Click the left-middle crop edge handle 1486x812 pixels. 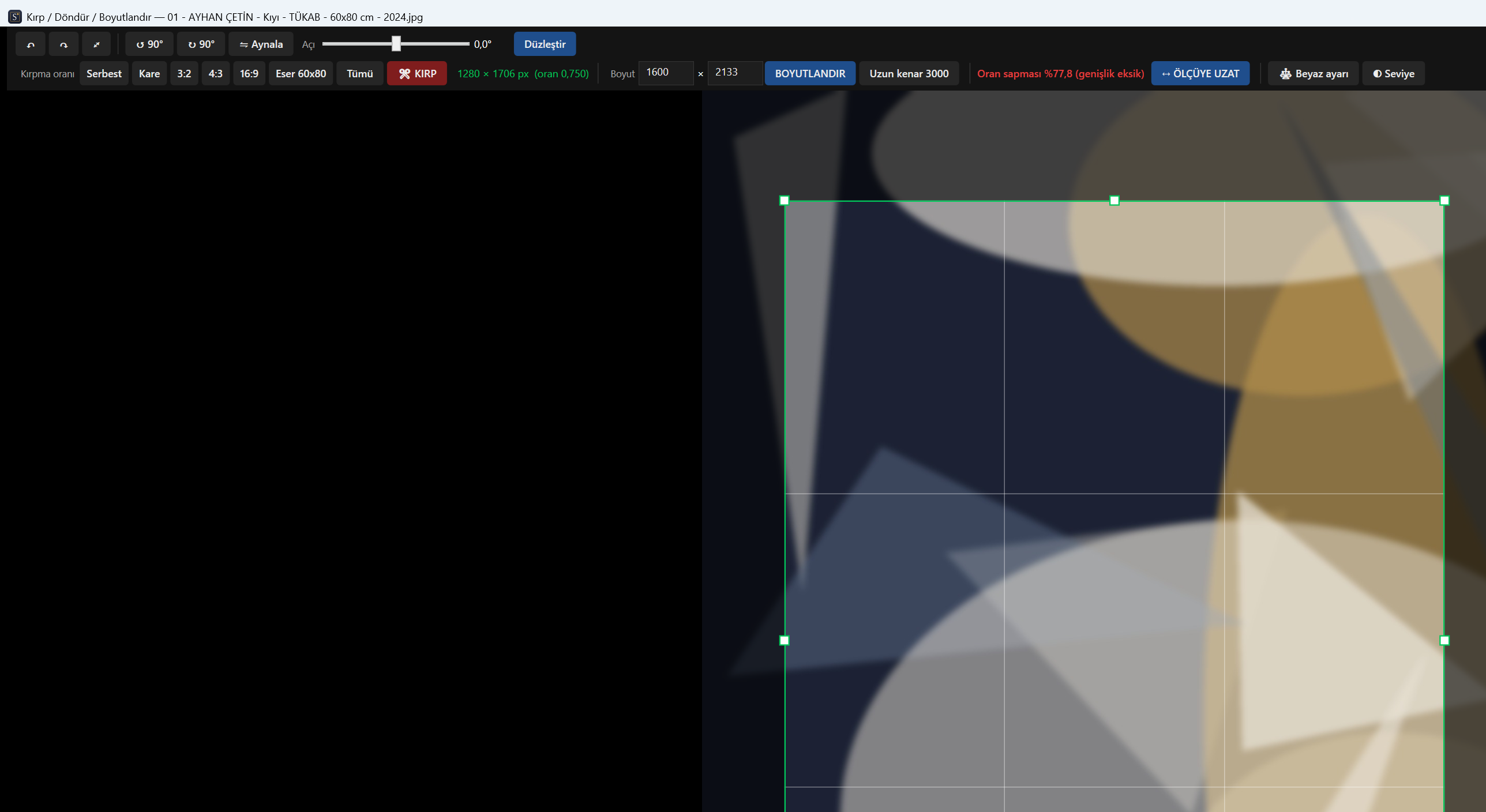click(x=784, y=640)
